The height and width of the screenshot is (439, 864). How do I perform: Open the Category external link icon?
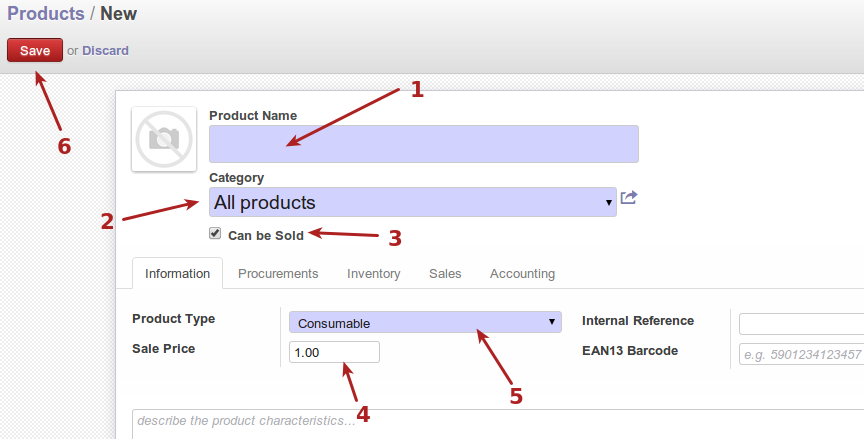pos(628,198)
